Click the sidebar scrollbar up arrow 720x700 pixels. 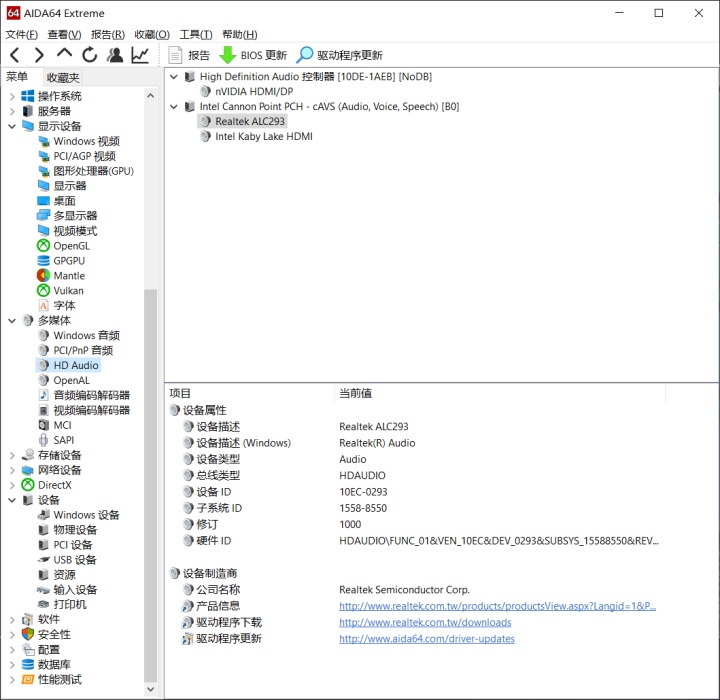(x=151, y=96)
